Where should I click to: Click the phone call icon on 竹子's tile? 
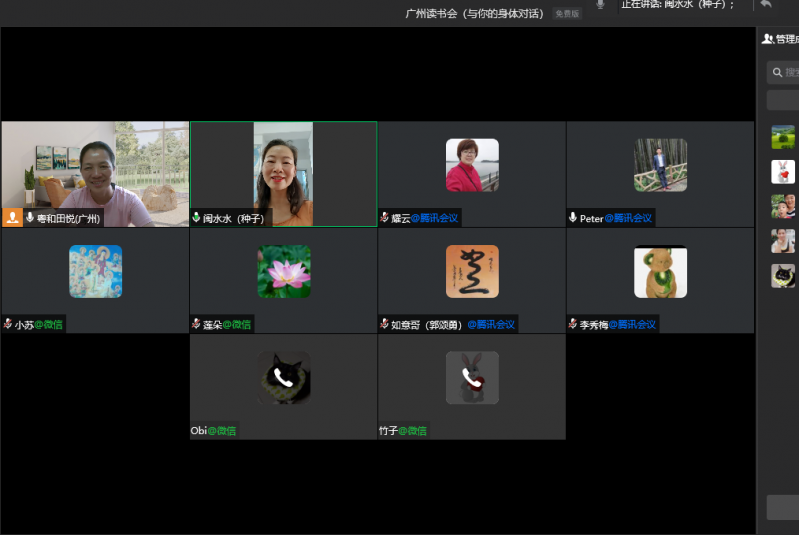472,378
